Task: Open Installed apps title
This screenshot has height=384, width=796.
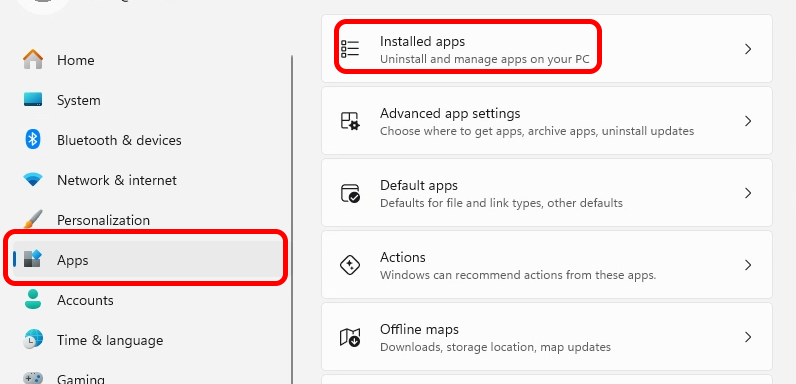Action: click(422, 41)
